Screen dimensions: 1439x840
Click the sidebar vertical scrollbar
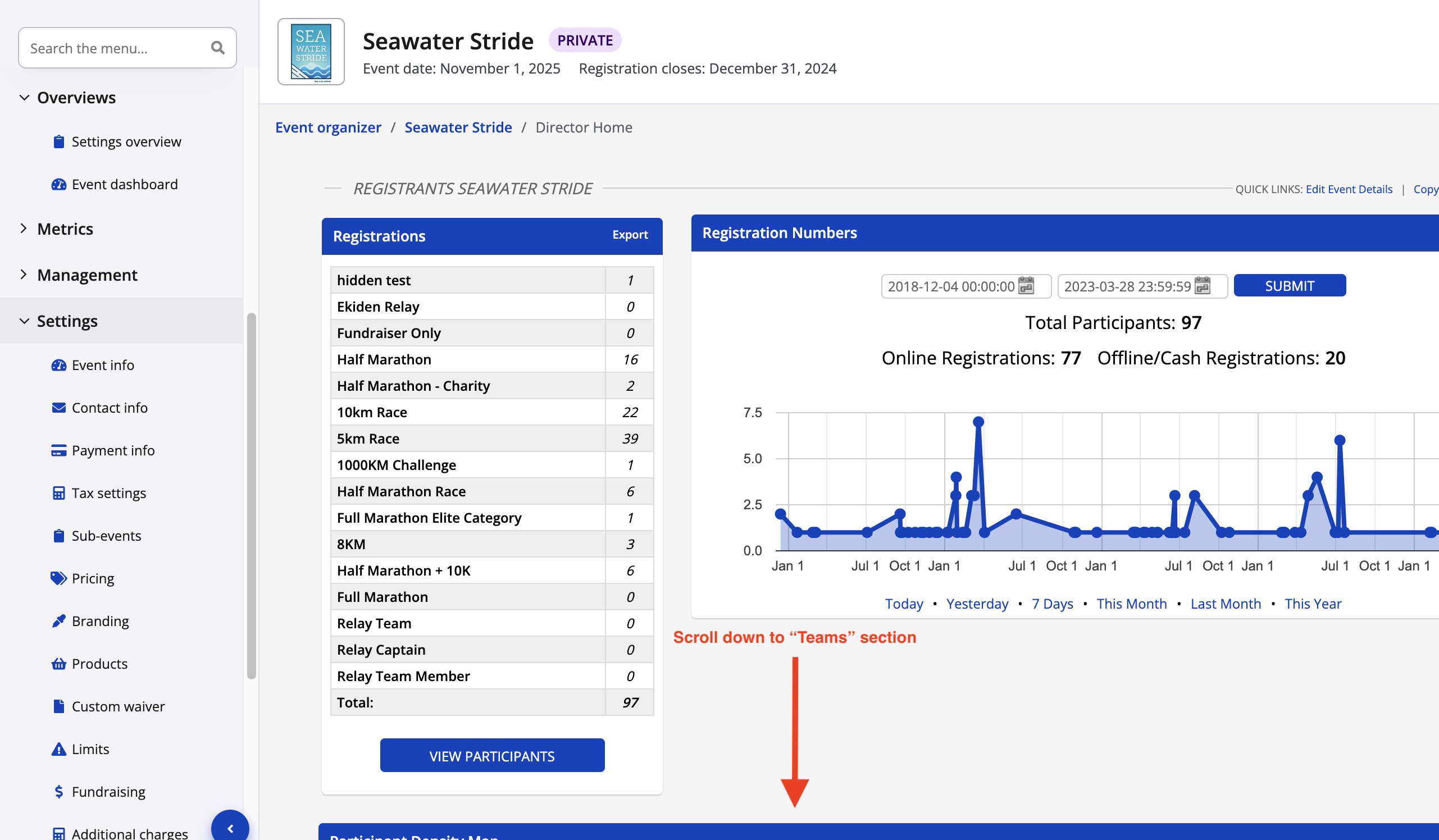[251, 496]
